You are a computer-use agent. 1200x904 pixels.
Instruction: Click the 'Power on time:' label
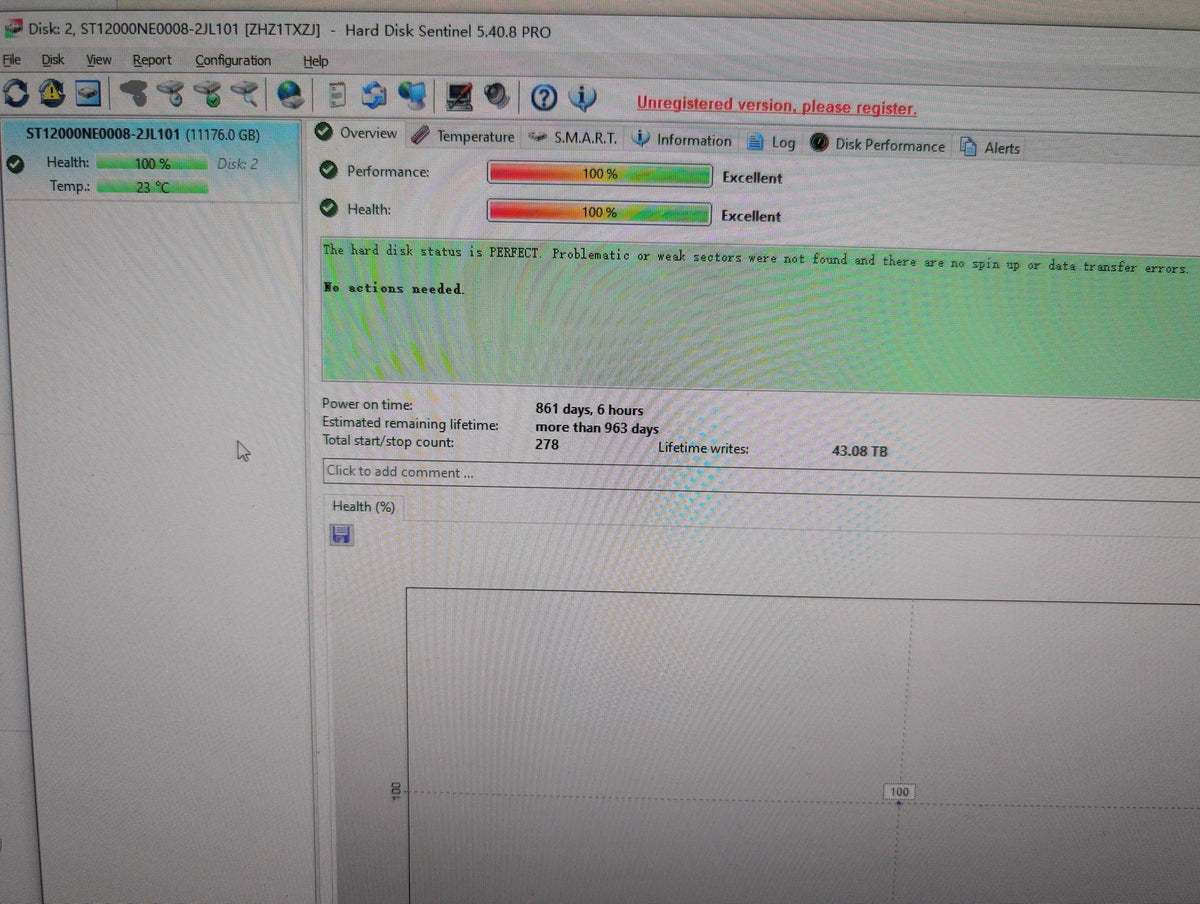pos(367,404)
